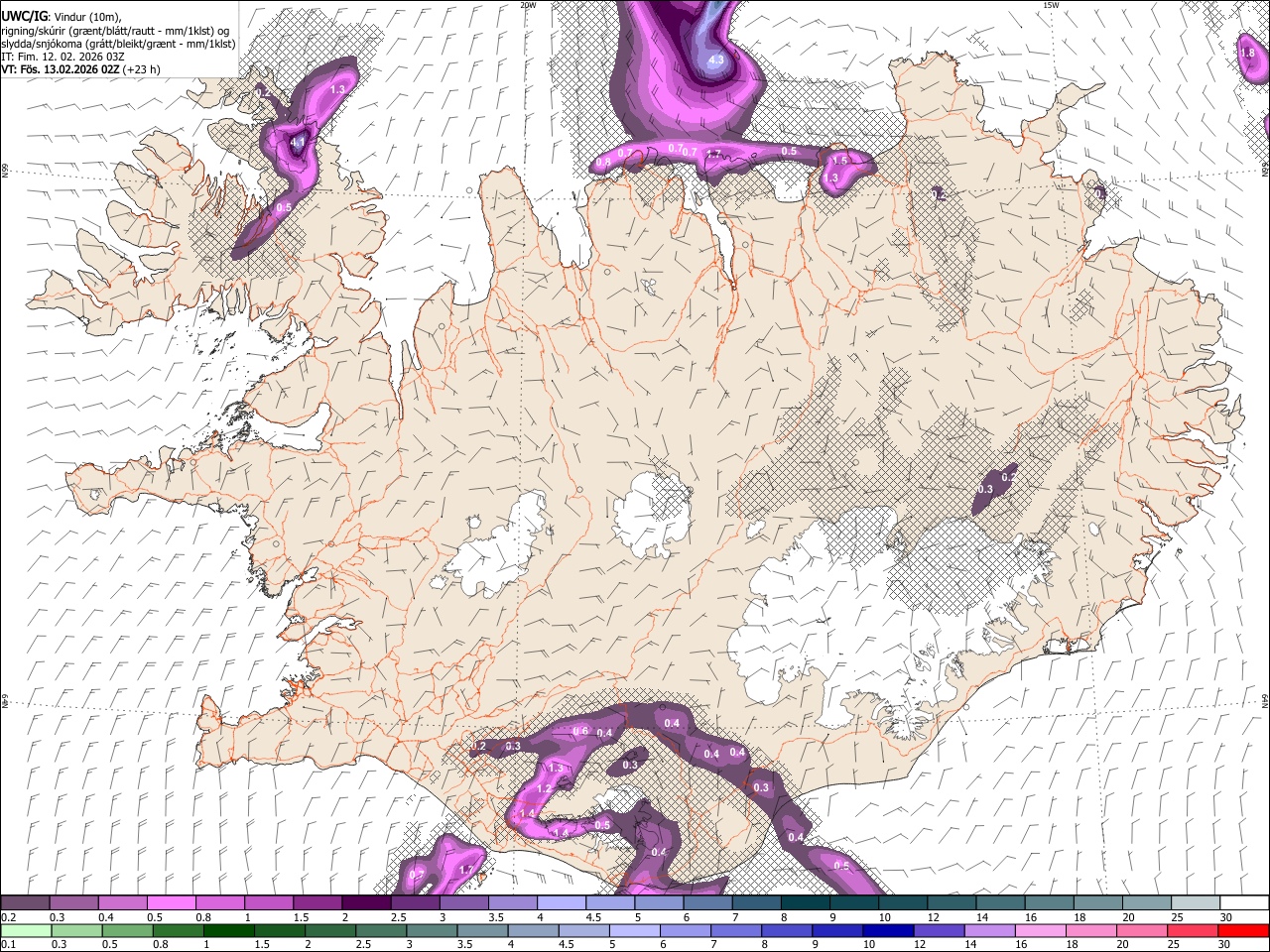Pick lower legend swatch between 16 and 18

1042,930
